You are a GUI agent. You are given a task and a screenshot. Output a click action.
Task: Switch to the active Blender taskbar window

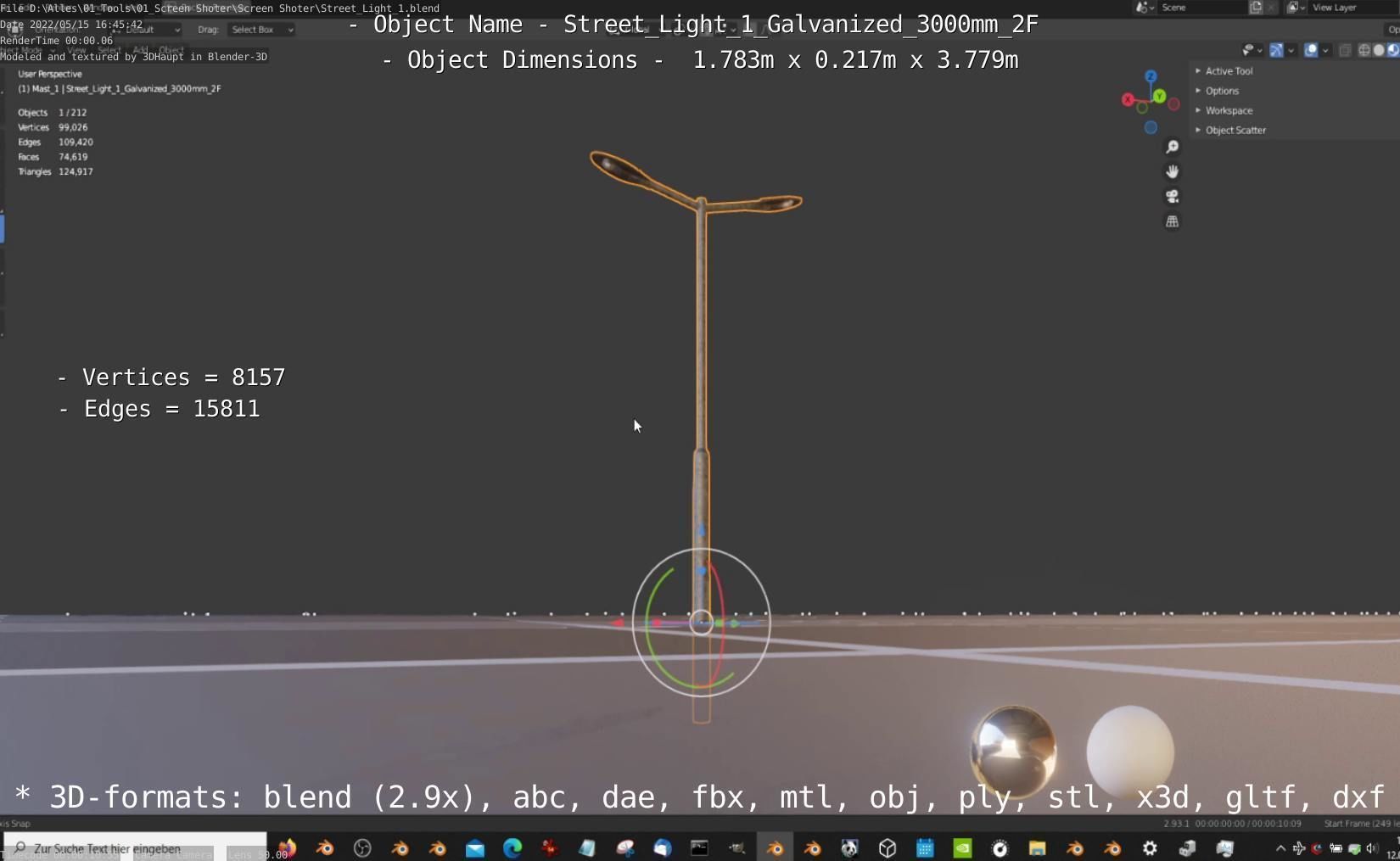[775, 847]
